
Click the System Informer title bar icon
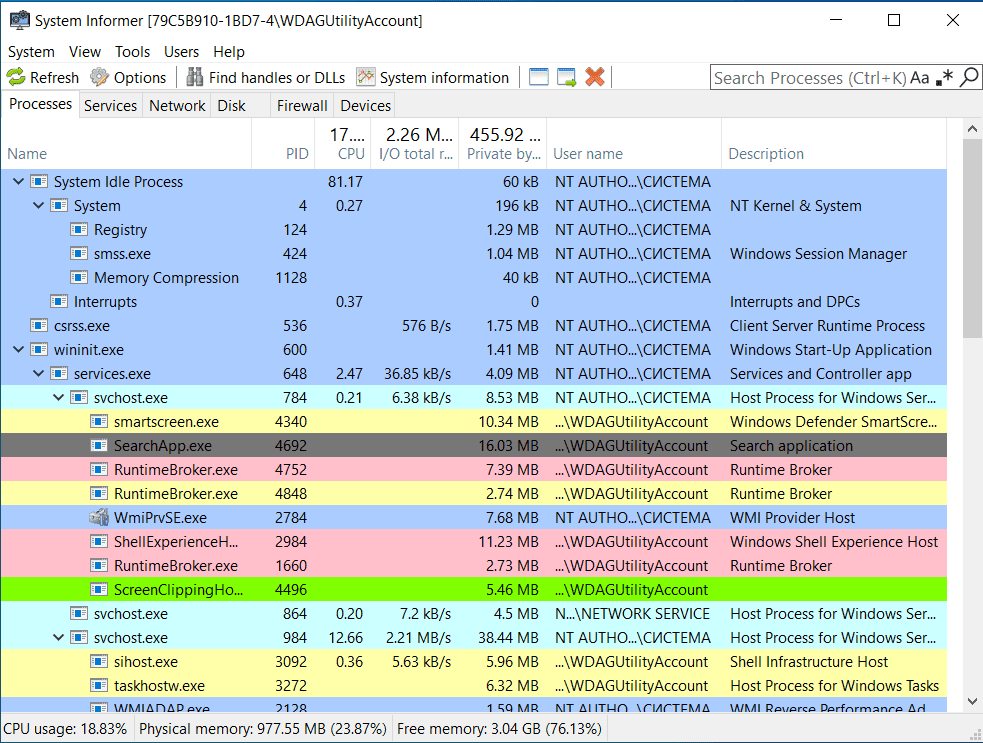(x=19, y=20)
